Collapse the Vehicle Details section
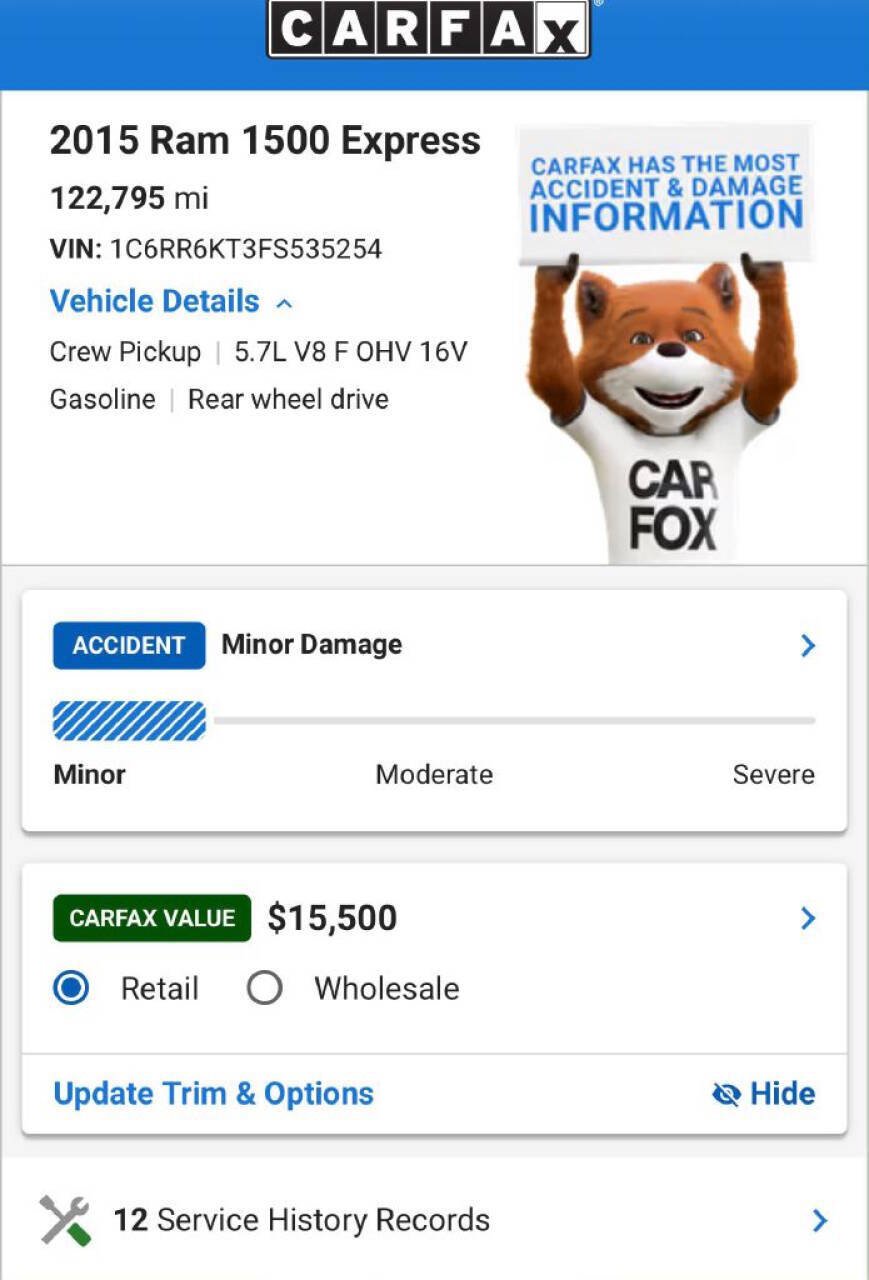869x1280 pixels. (171, 301)
